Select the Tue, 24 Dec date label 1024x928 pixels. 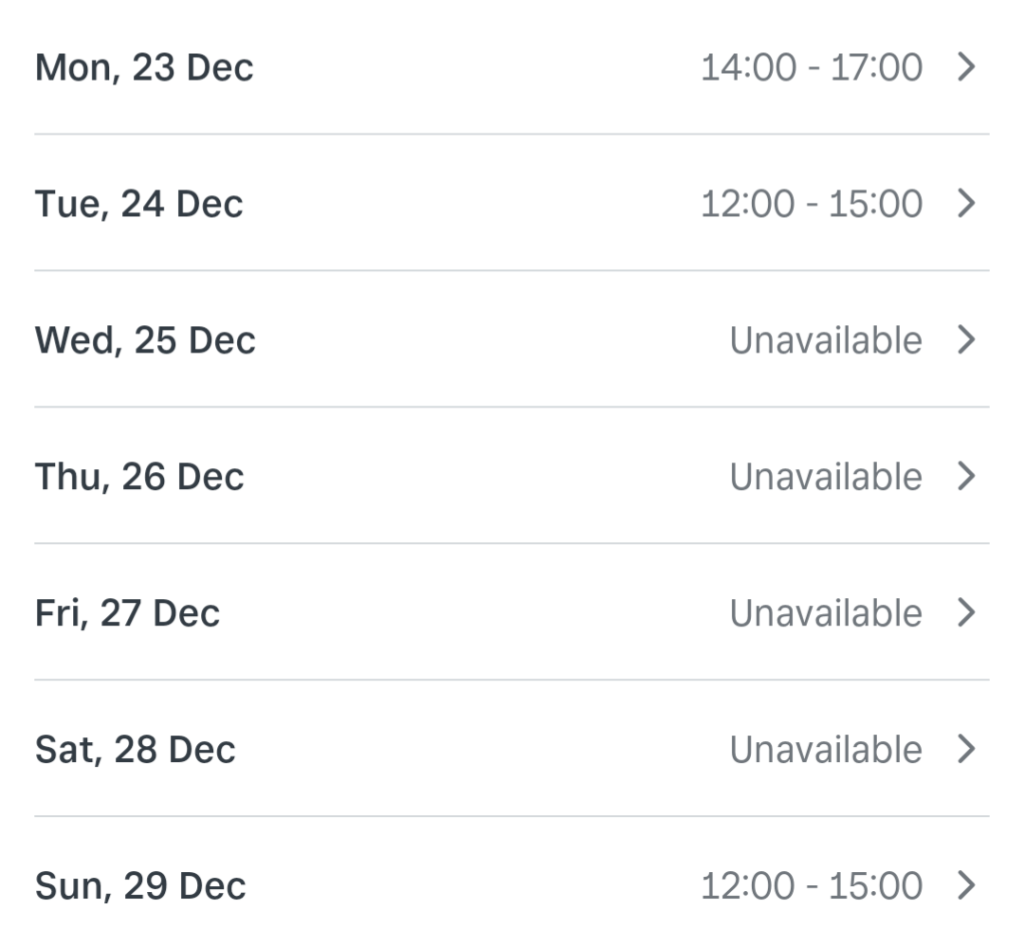139,204
